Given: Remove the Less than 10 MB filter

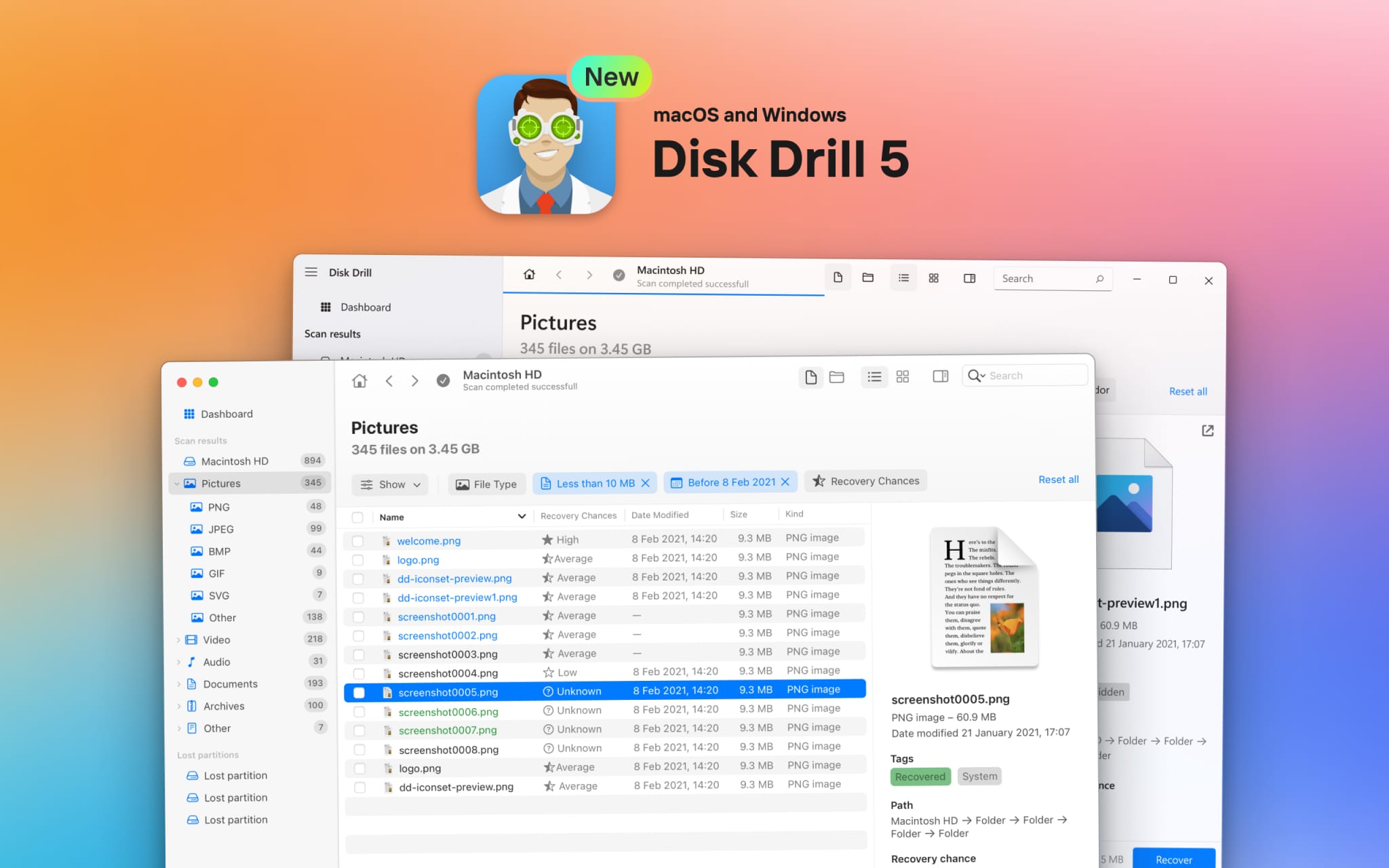Looking at the screenshot, I should (645, 483).
